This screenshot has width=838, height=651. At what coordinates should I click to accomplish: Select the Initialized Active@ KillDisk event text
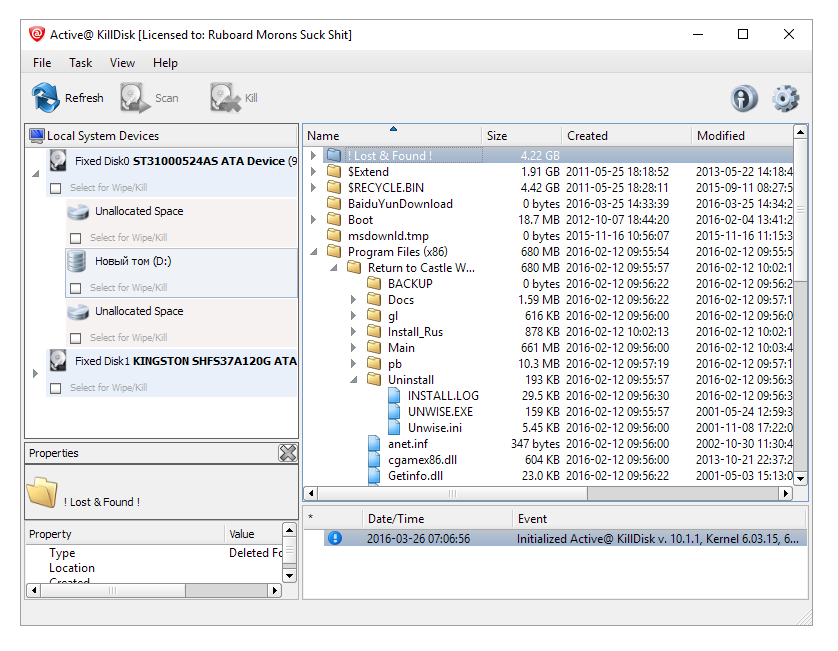pyautogui.click(x=657, y=538)
